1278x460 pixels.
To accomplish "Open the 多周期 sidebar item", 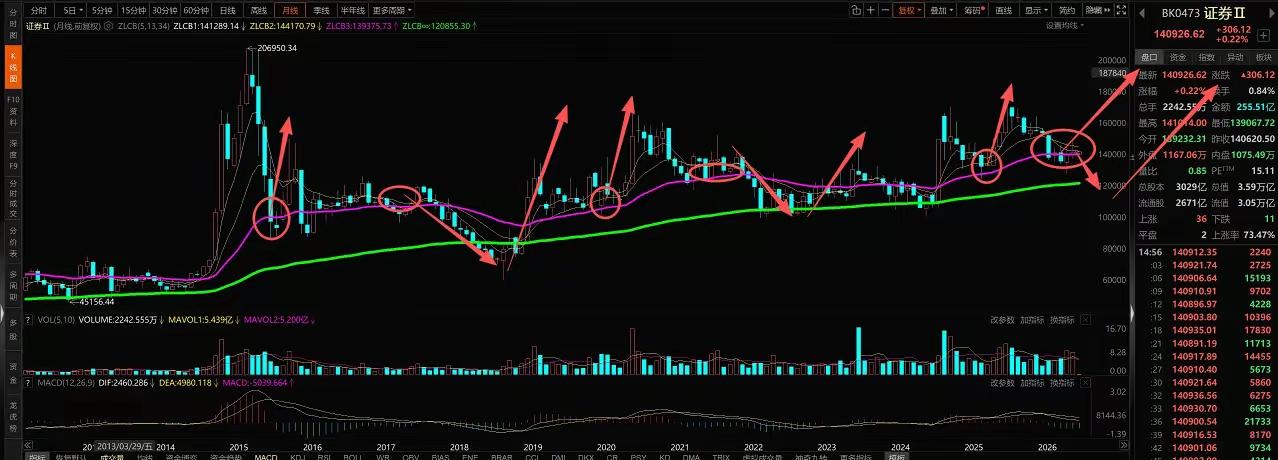I will (13, 288).
